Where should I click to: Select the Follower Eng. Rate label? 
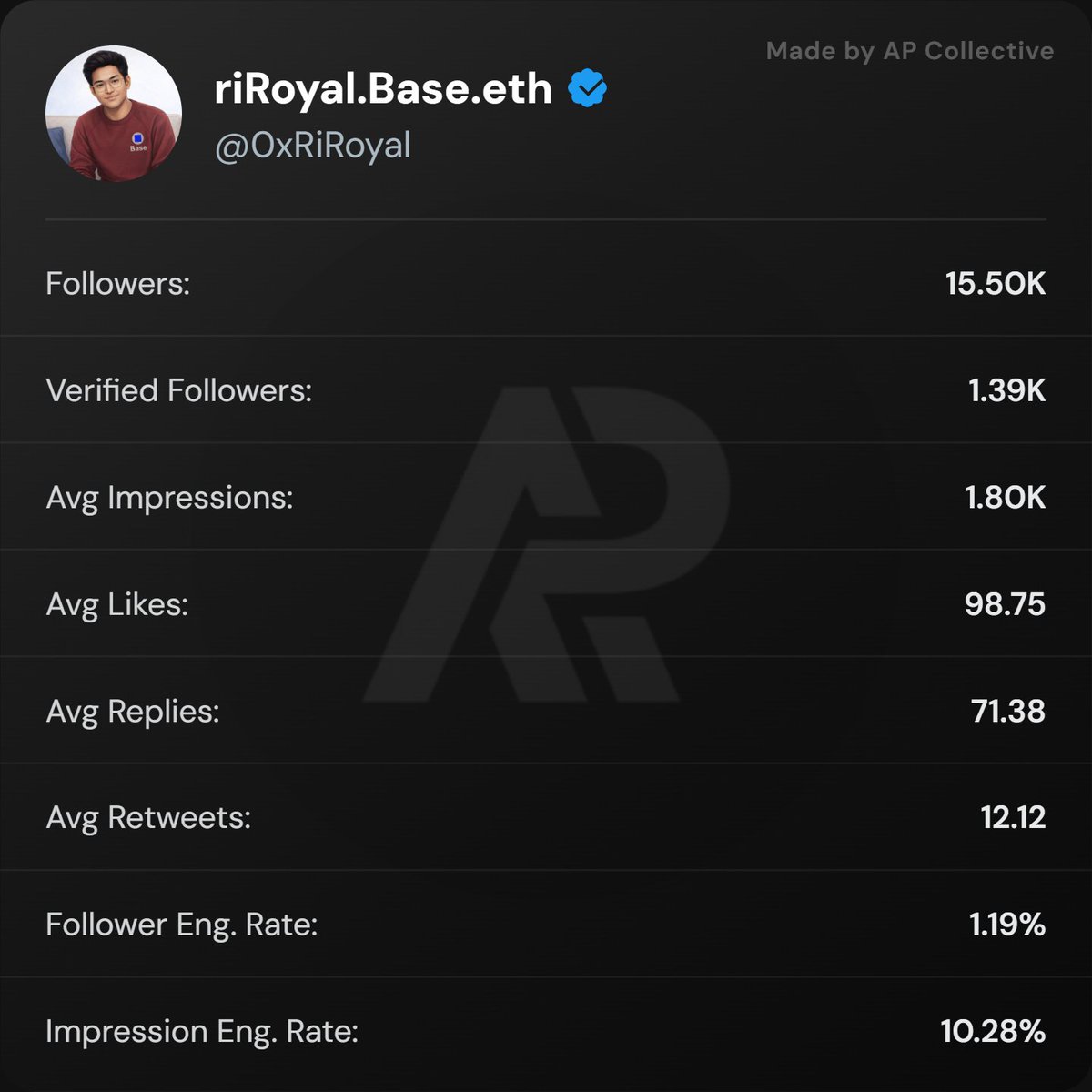181,925
